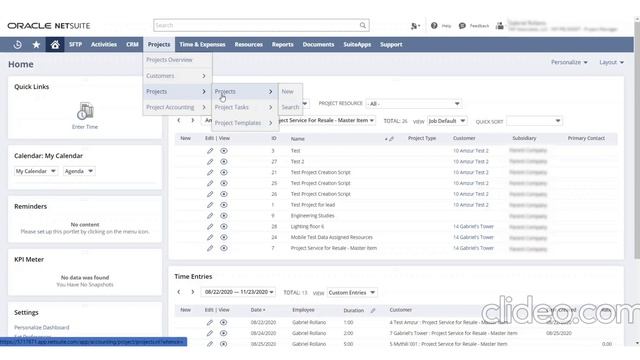The image size is (640, 360).
Task: Open the My Calendar dropdown
Action: click(x=36, y=171)
